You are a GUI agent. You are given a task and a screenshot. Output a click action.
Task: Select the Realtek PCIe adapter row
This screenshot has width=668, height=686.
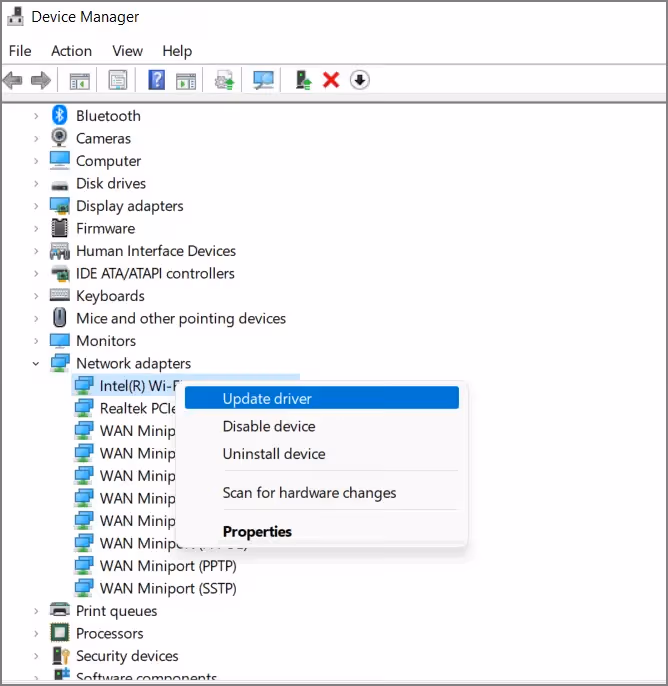click(x=124, y=408)
